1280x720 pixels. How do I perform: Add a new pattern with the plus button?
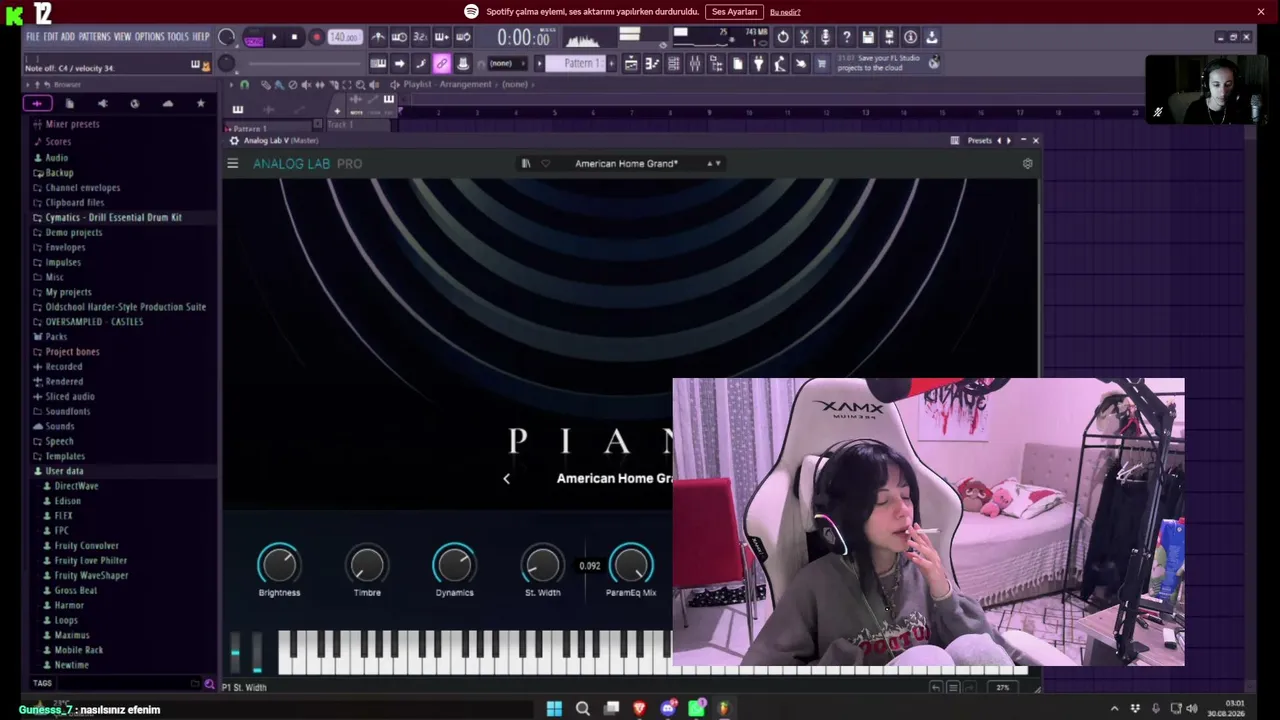[x=611, y=63]
